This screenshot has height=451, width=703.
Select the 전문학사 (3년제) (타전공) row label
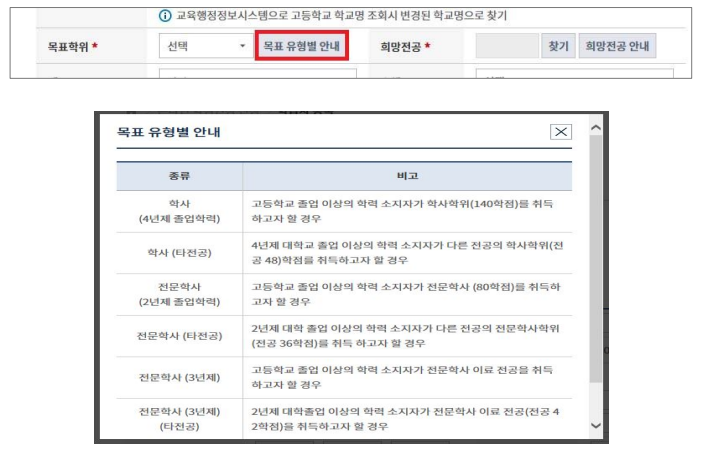[179, 419]
